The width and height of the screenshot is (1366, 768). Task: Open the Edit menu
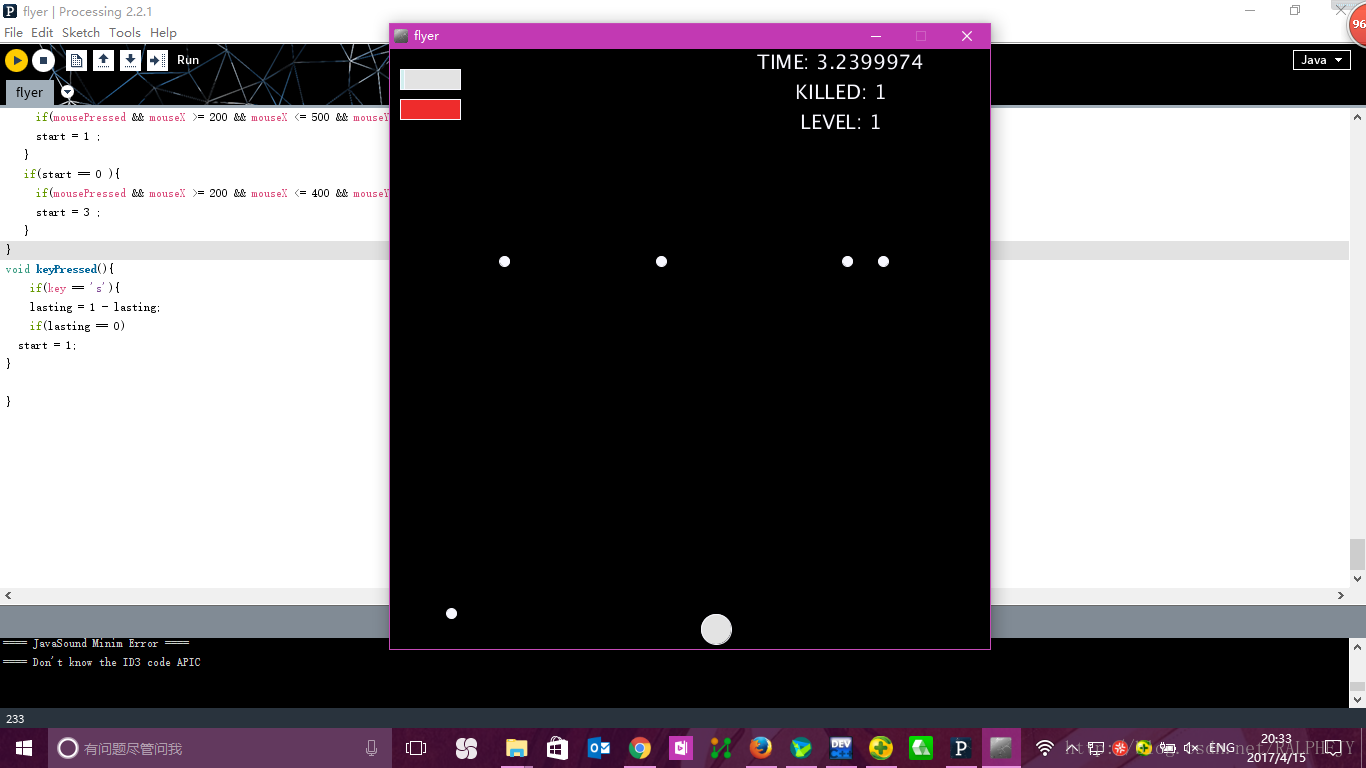42,33
